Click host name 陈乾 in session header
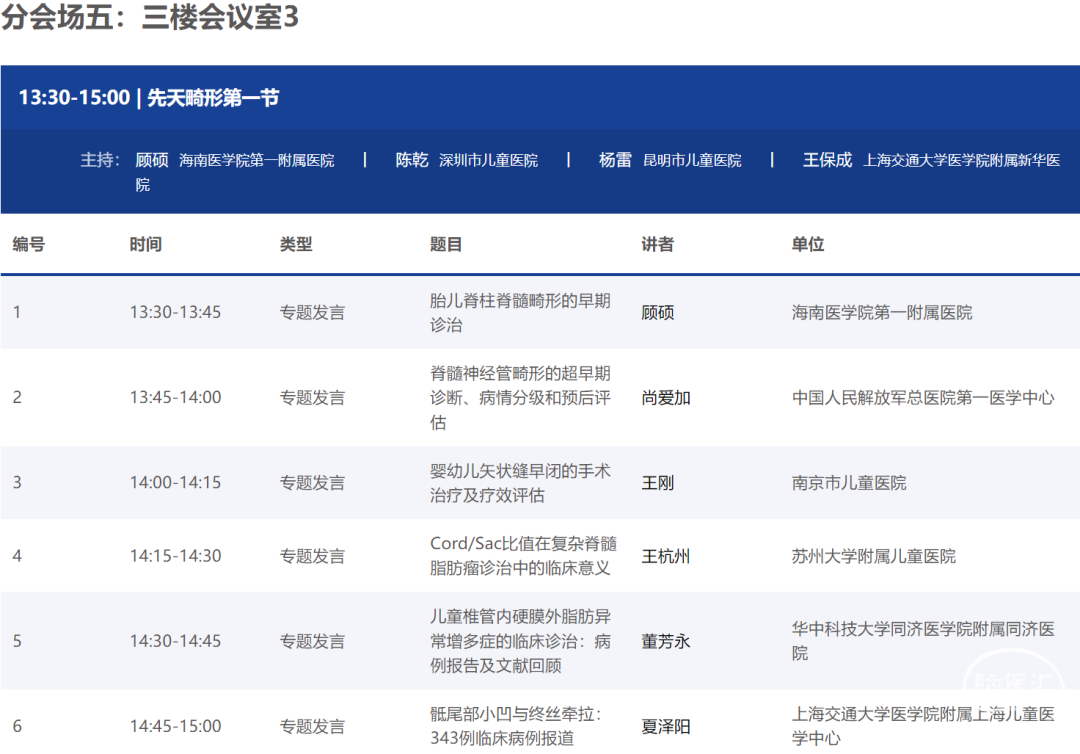Image resolution: width=1080 pixels, height=754 pixels. coord(411,160)
